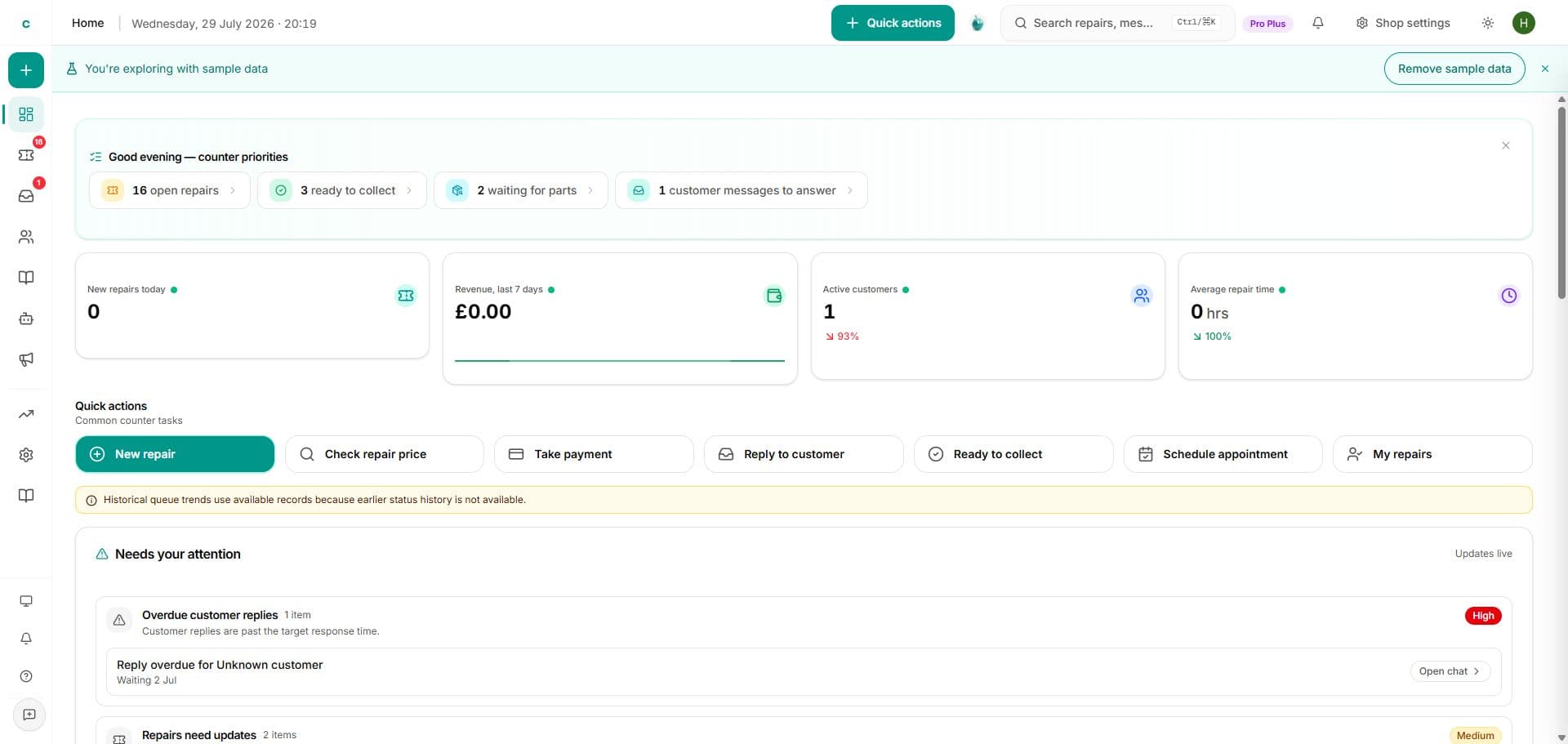Click the Medium priority badge
Viewport: 1568px width, 744px height.
point(1475,736)
